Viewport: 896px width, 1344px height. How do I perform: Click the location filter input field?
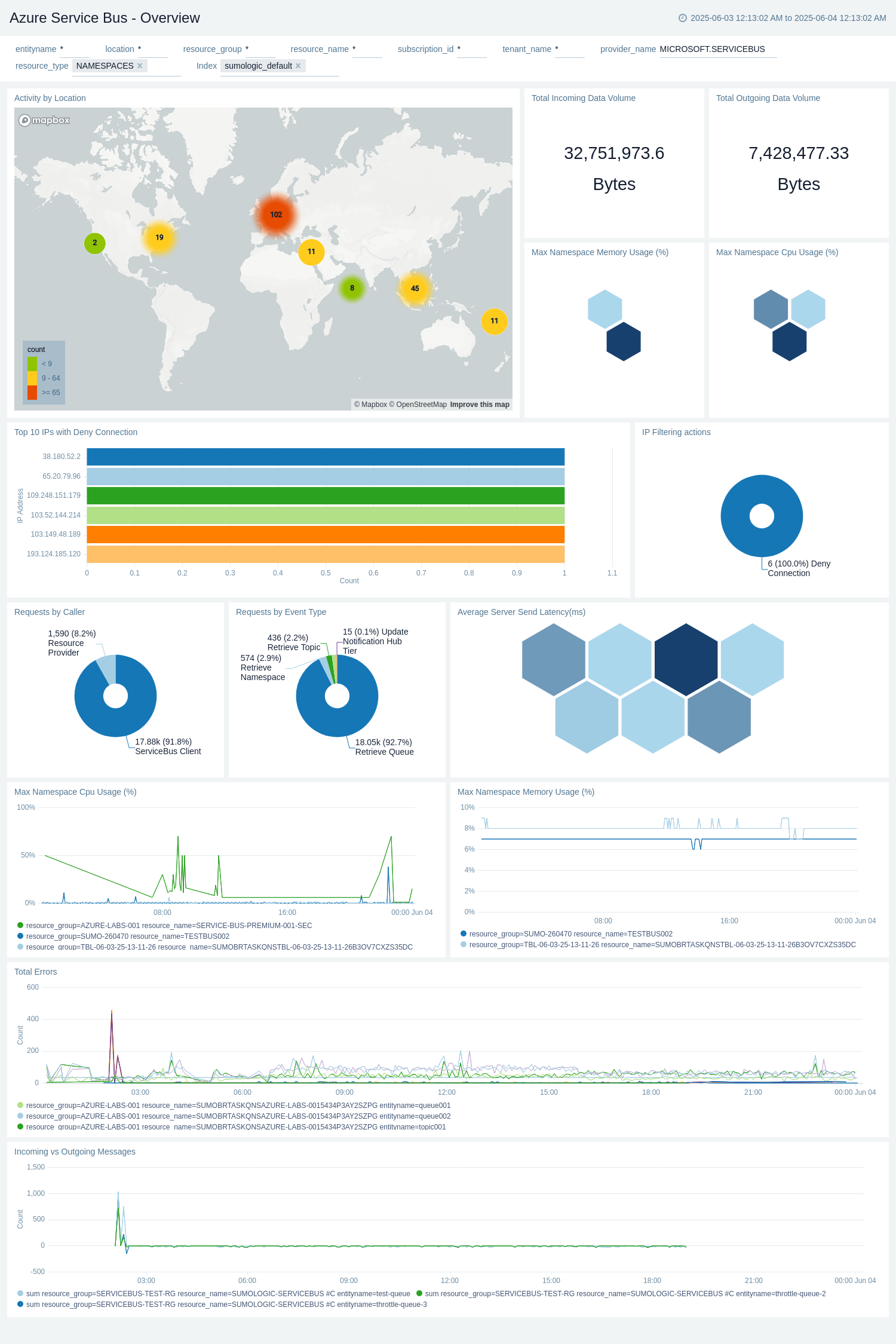(152, 49)
